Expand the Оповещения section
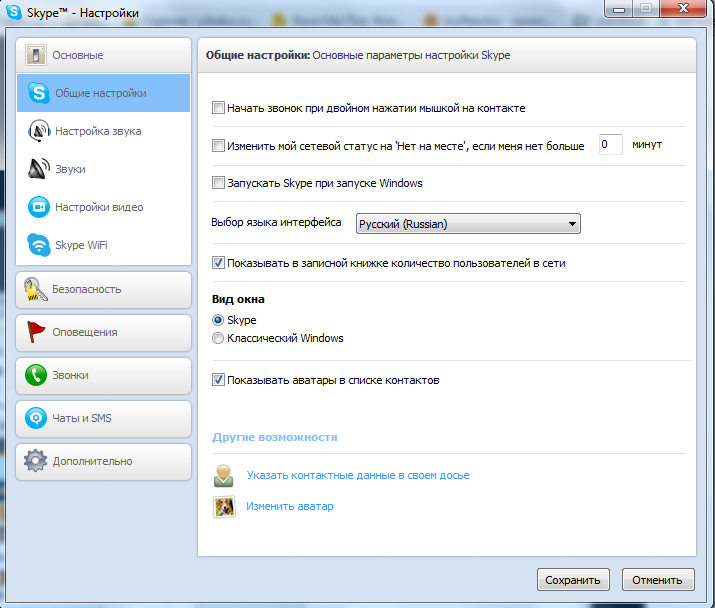 point(104,333)
